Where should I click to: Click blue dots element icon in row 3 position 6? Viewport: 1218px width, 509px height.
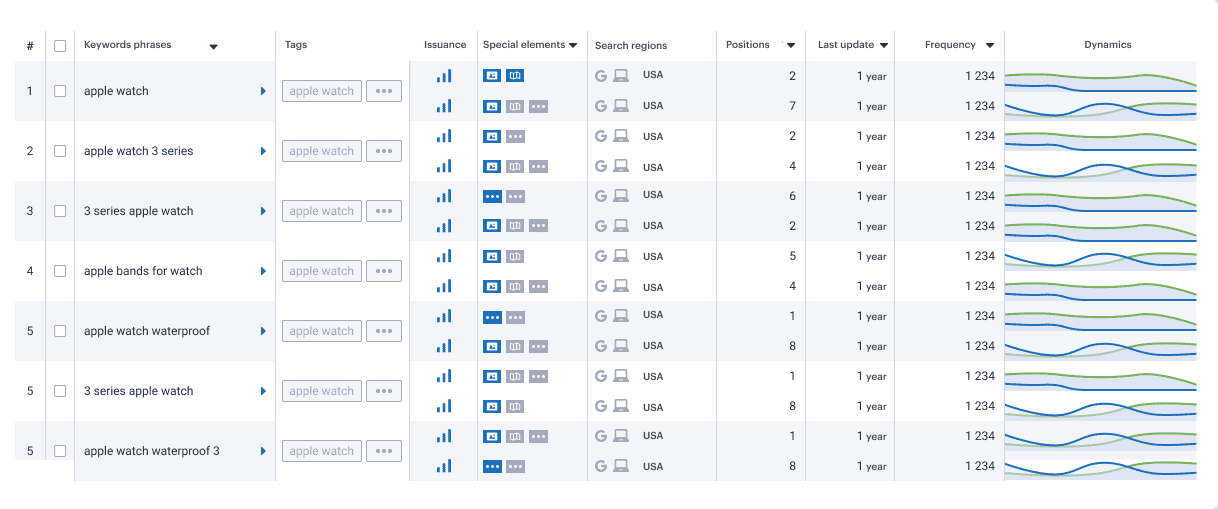click(492, 196)
